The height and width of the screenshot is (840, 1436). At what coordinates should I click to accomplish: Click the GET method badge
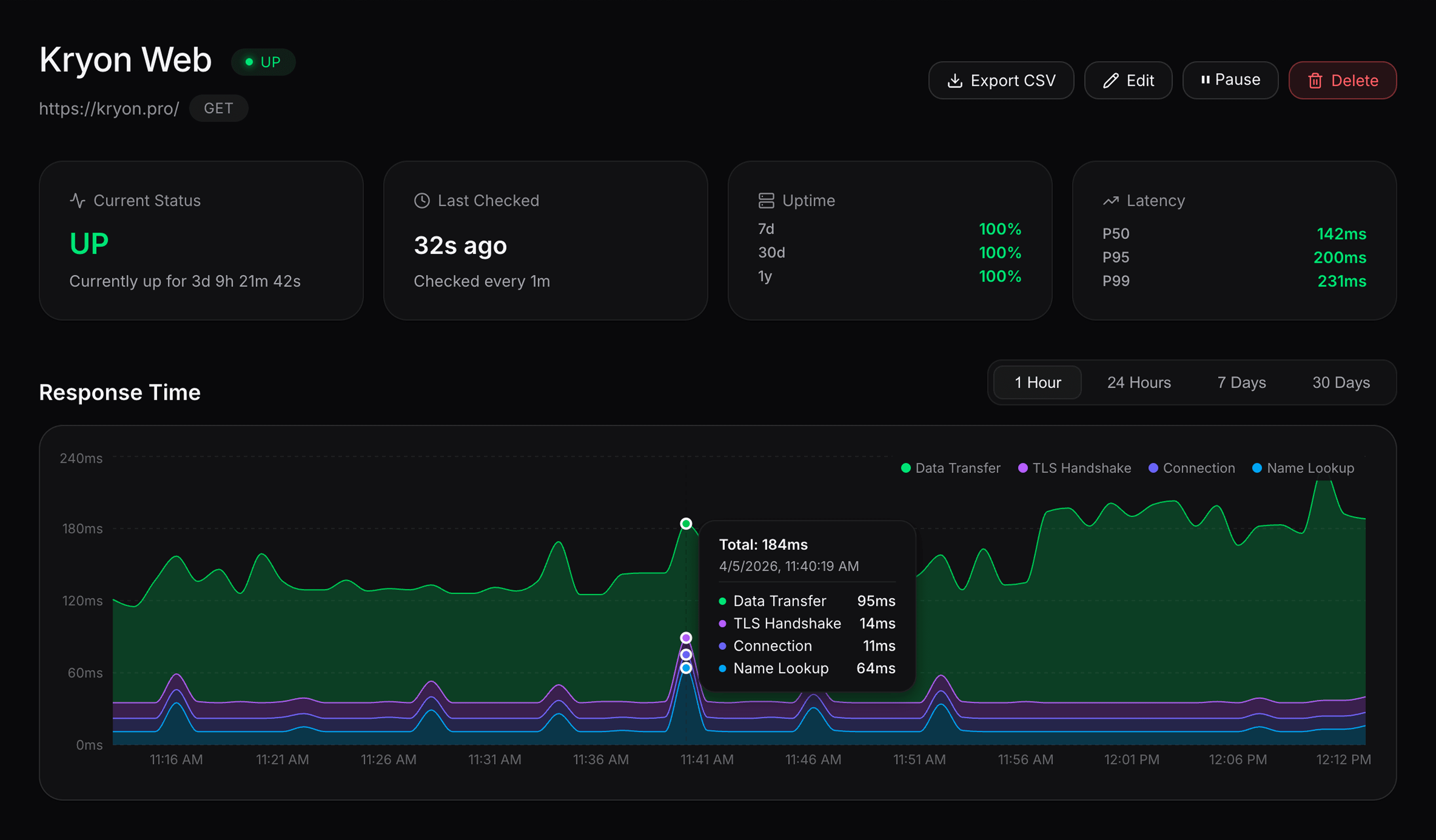click(x=218, y=108)
